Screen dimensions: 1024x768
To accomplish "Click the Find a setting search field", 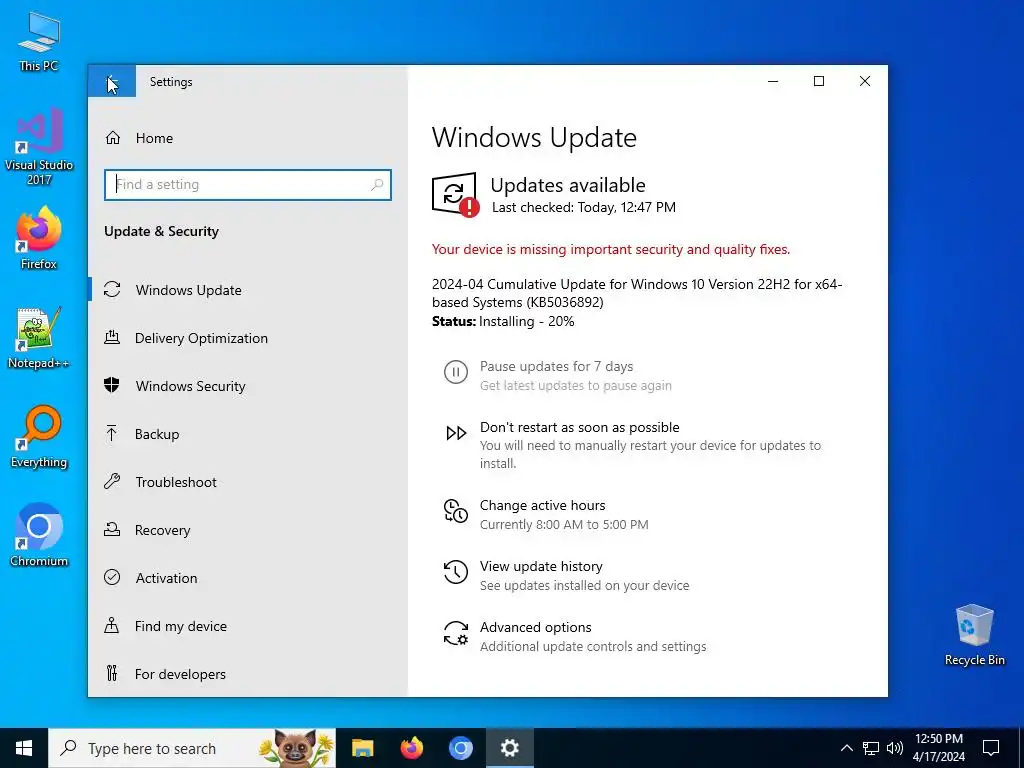I will 248,185.
